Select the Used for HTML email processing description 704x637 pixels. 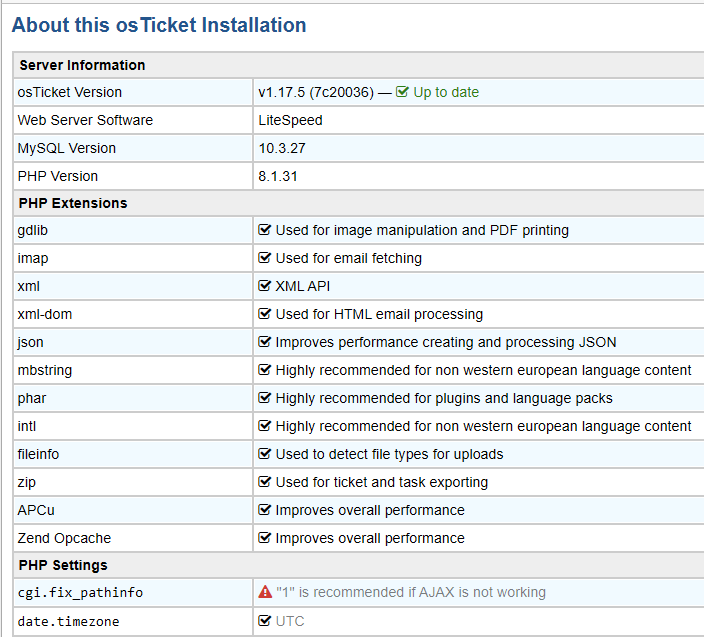coord(379,314)
